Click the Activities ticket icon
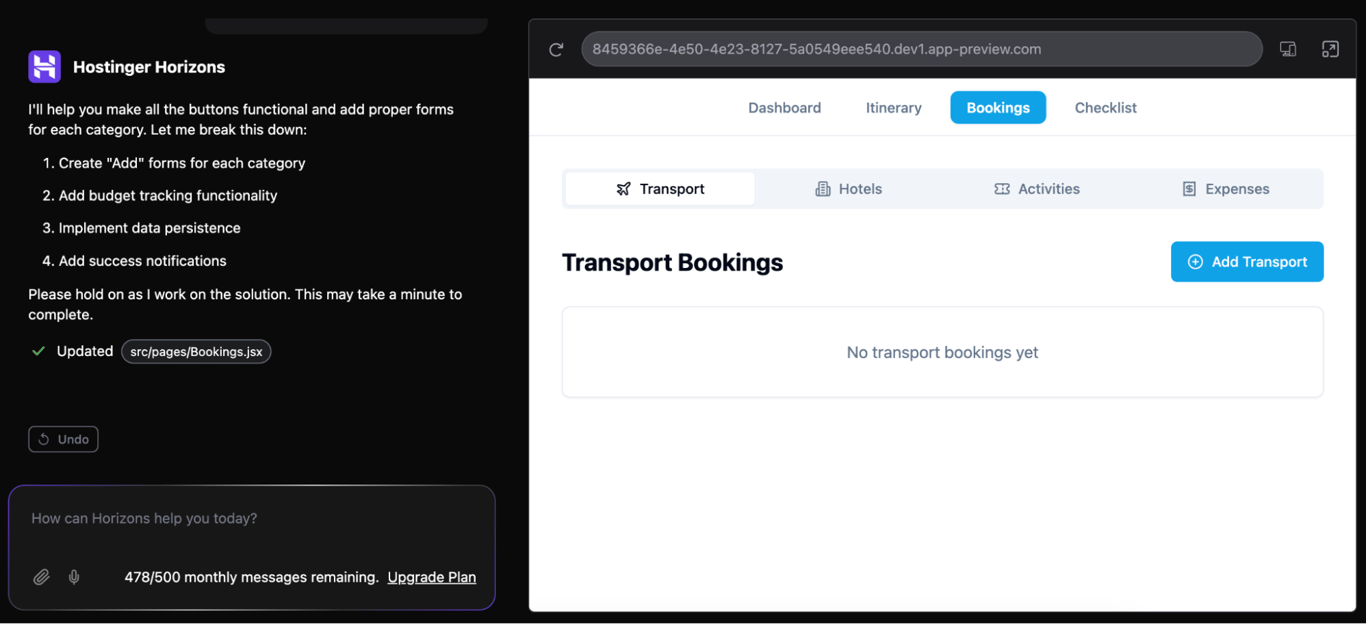The image size is (1366, 624). click(x=1002, y=188)
